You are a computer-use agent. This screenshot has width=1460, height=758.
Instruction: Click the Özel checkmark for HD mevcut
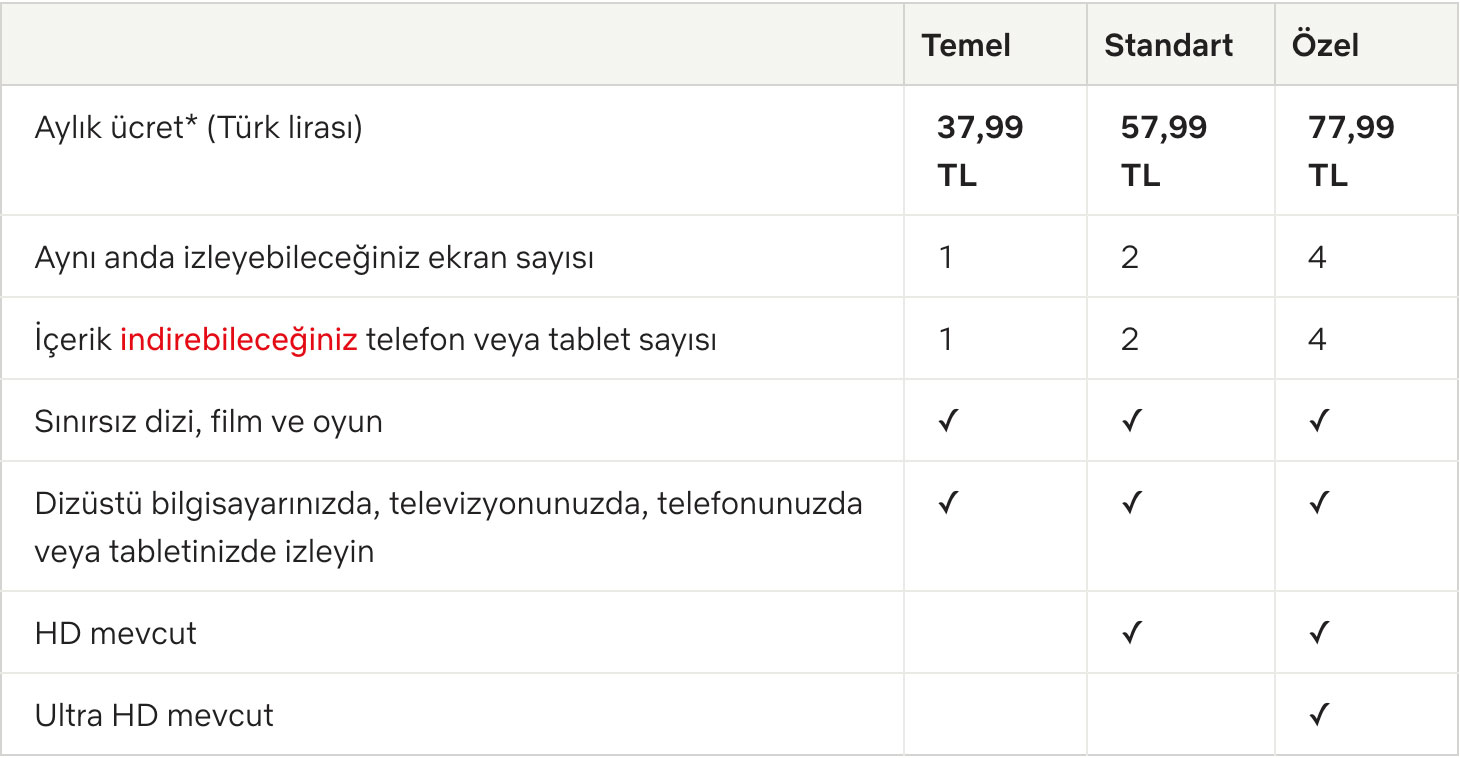click(x=1319, y=633)
